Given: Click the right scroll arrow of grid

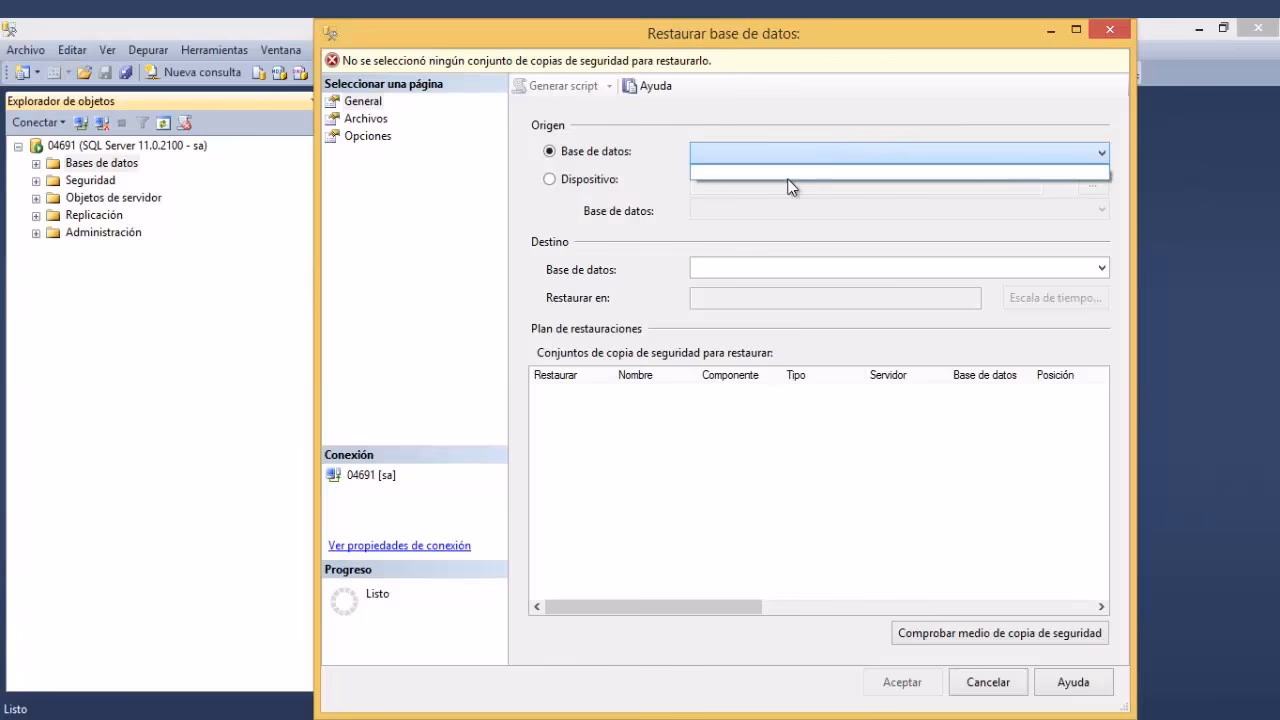Looking at the screenshot, I should click(x=1101, y=607).
